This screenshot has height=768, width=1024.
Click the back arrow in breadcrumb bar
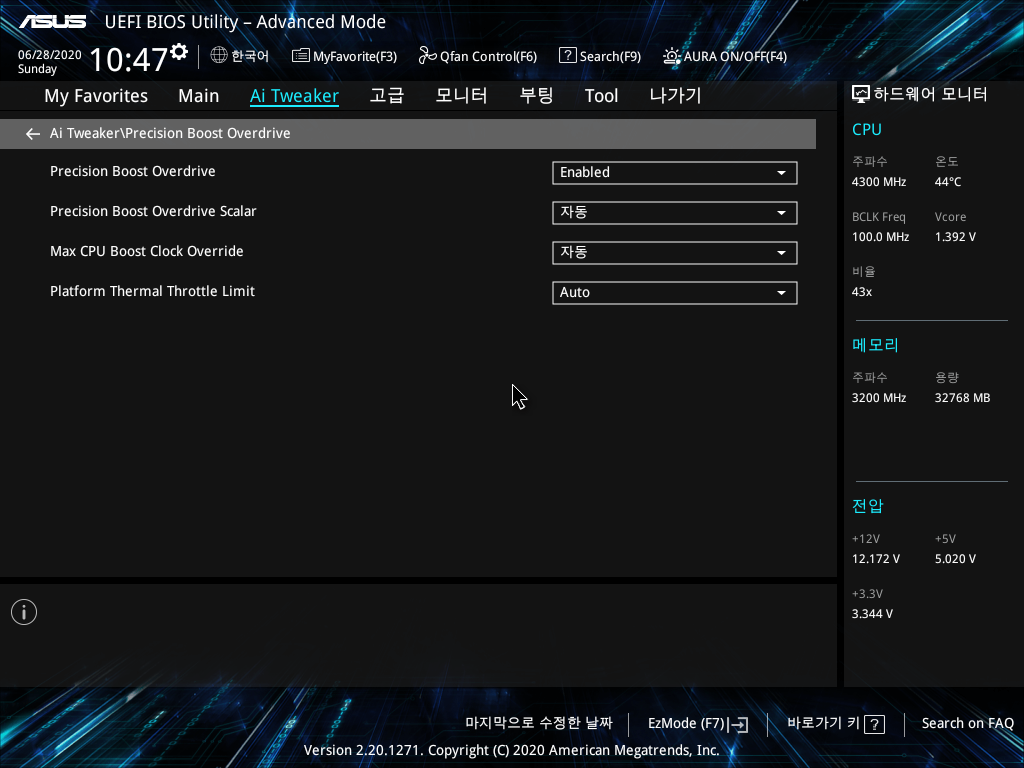tap(33, 134)
